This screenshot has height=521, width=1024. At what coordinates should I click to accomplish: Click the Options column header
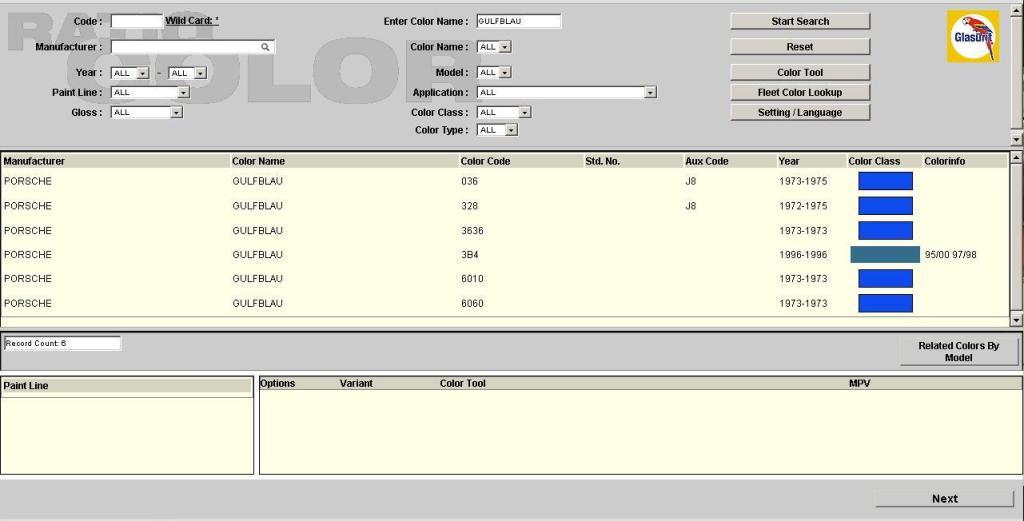point(278,383)
